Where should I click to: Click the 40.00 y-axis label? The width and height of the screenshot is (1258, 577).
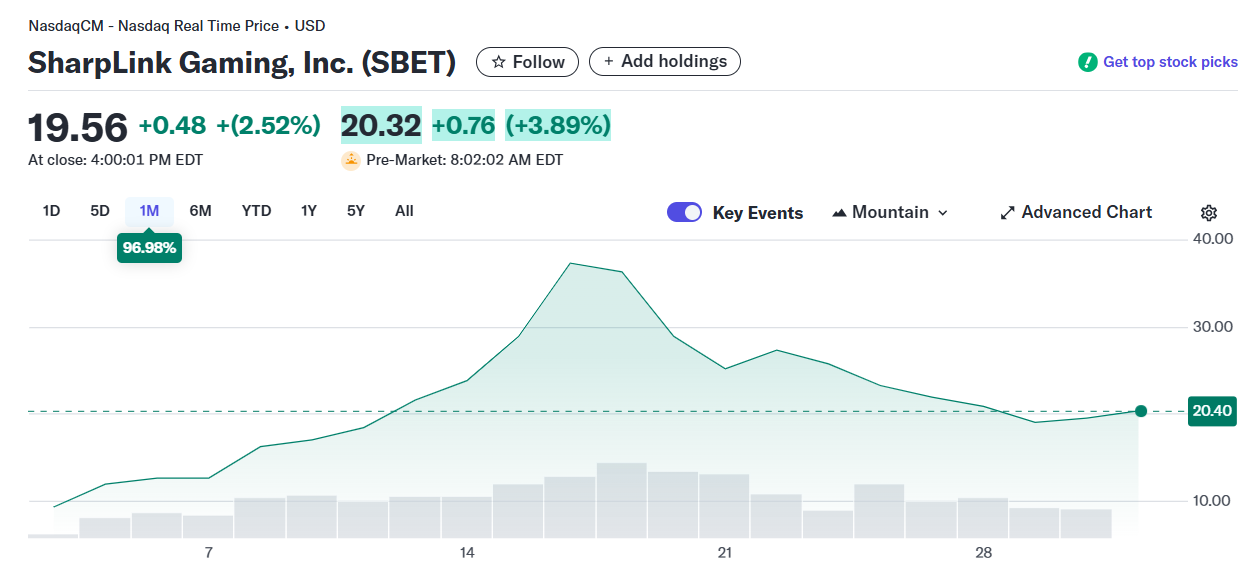pos(1211,239)
